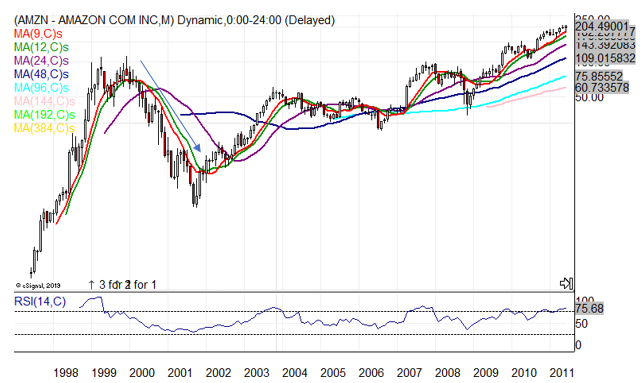
Task: Select the cyan MA(96,C)s legend label
Action: tap(41, 87)
